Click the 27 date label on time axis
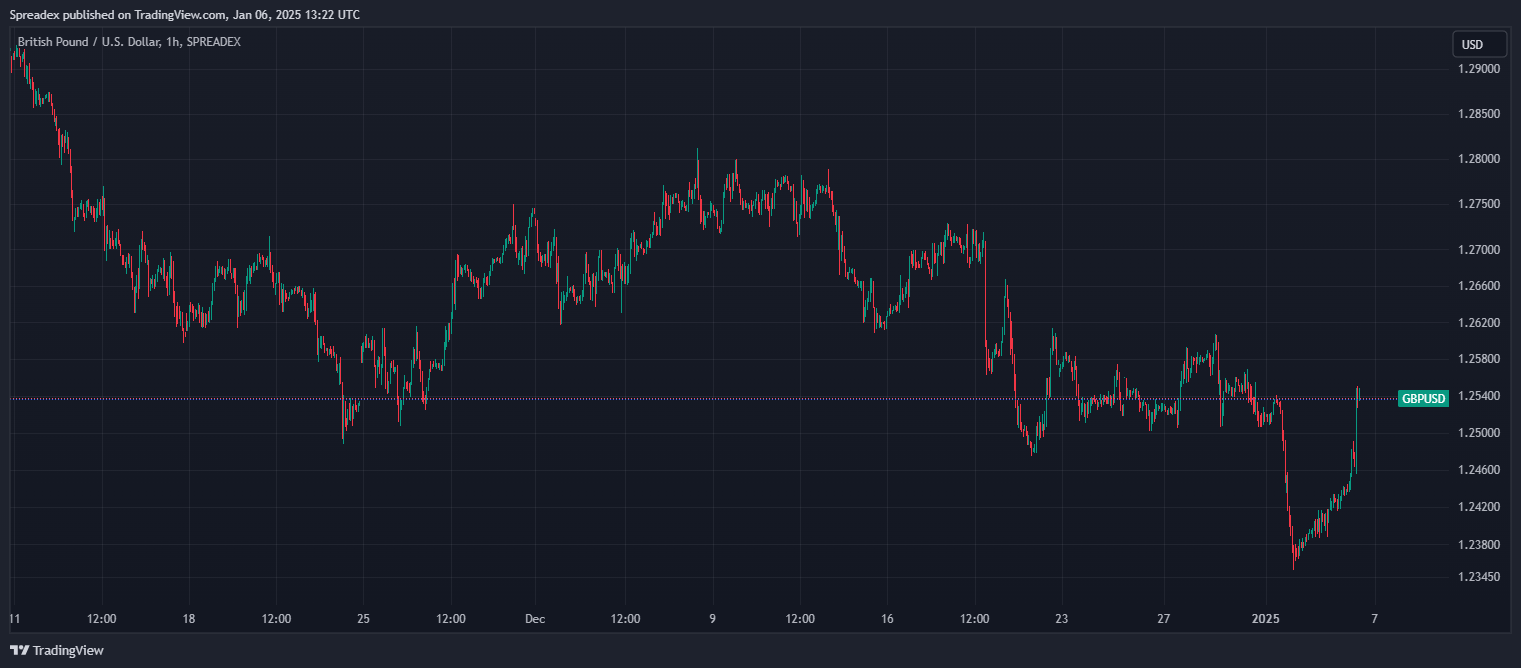The image size is (1521, 668). (x=1164, y=619)
